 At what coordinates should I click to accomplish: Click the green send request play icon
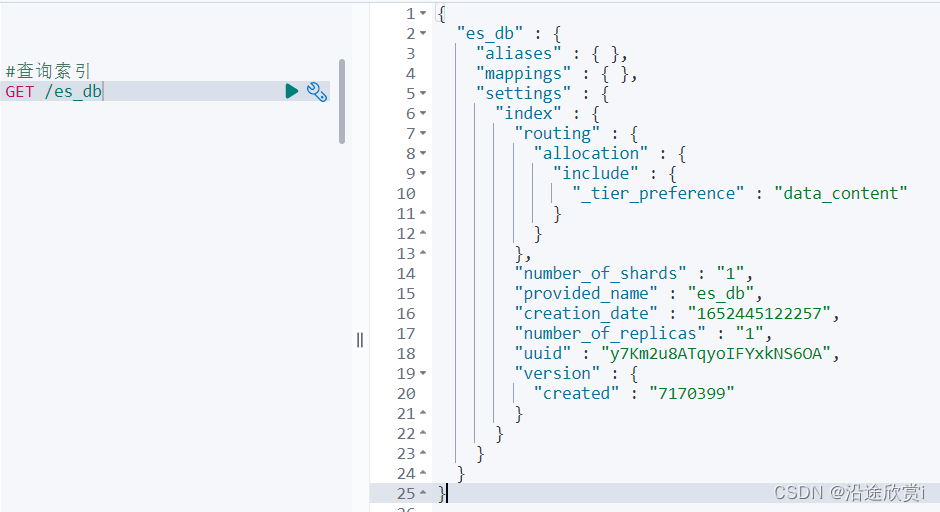291,92
